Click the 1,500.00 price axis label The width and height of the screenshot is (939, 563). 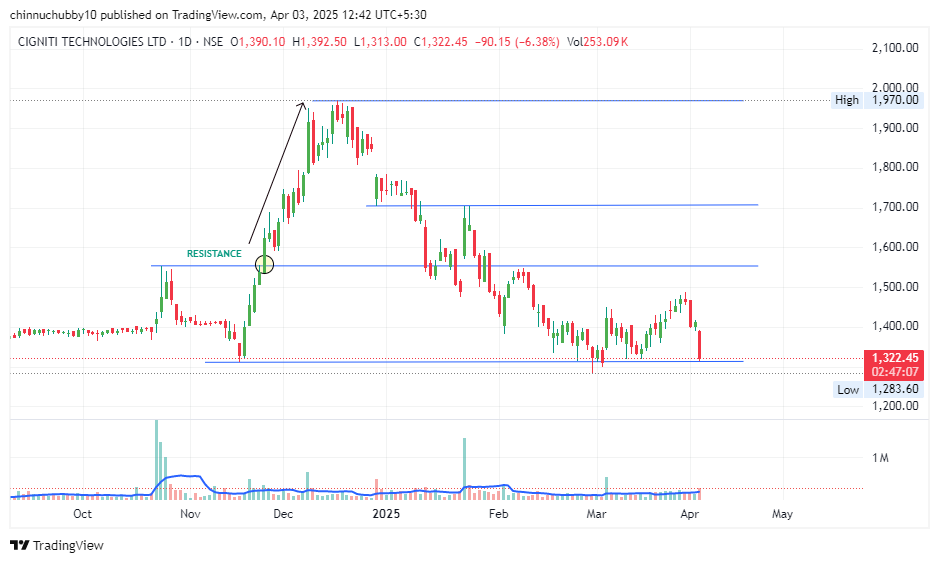click(x=895, y=287)
